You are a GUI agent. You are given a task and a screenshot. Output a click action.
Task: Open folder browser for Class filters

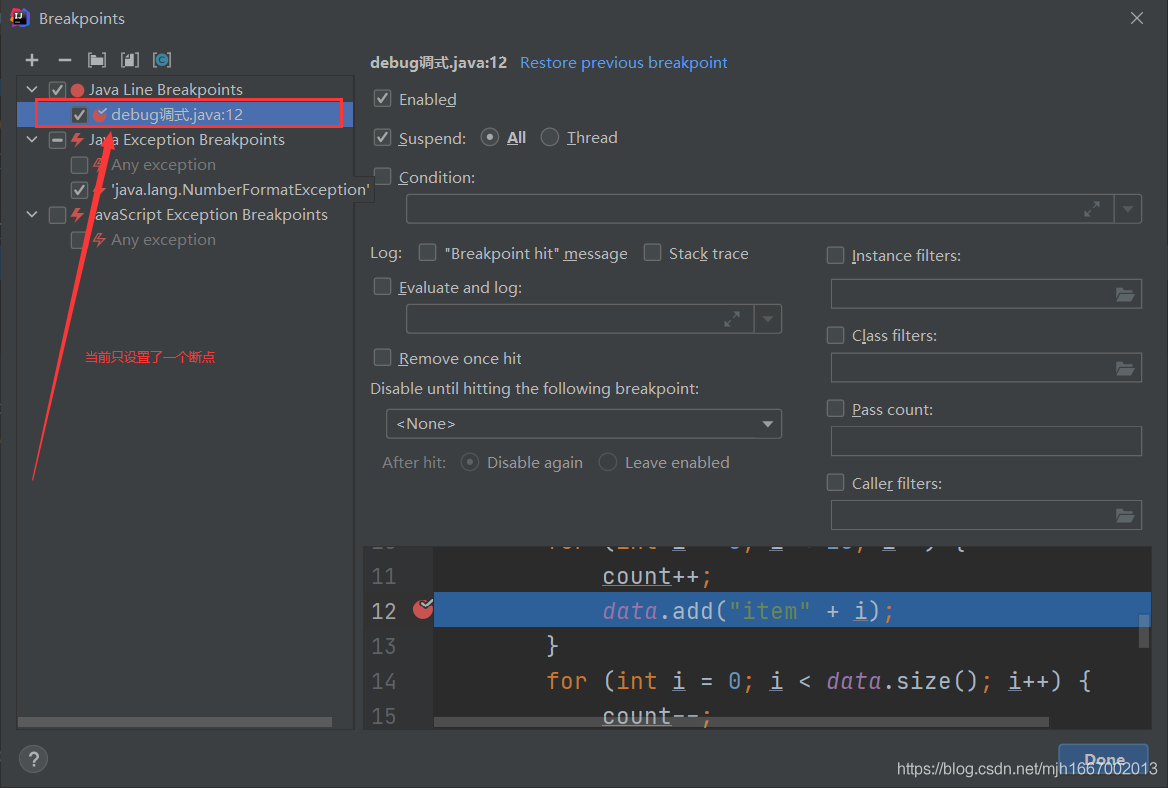click(x=1125, y=368)
